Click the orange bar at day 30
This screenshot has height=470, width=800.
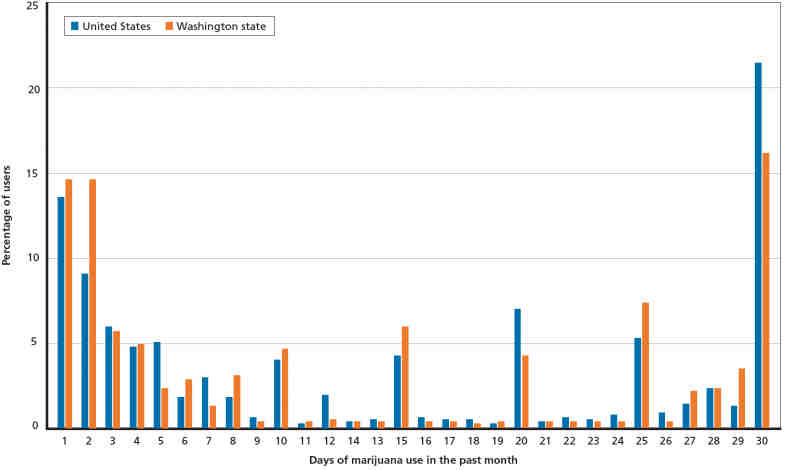[766, 290]
